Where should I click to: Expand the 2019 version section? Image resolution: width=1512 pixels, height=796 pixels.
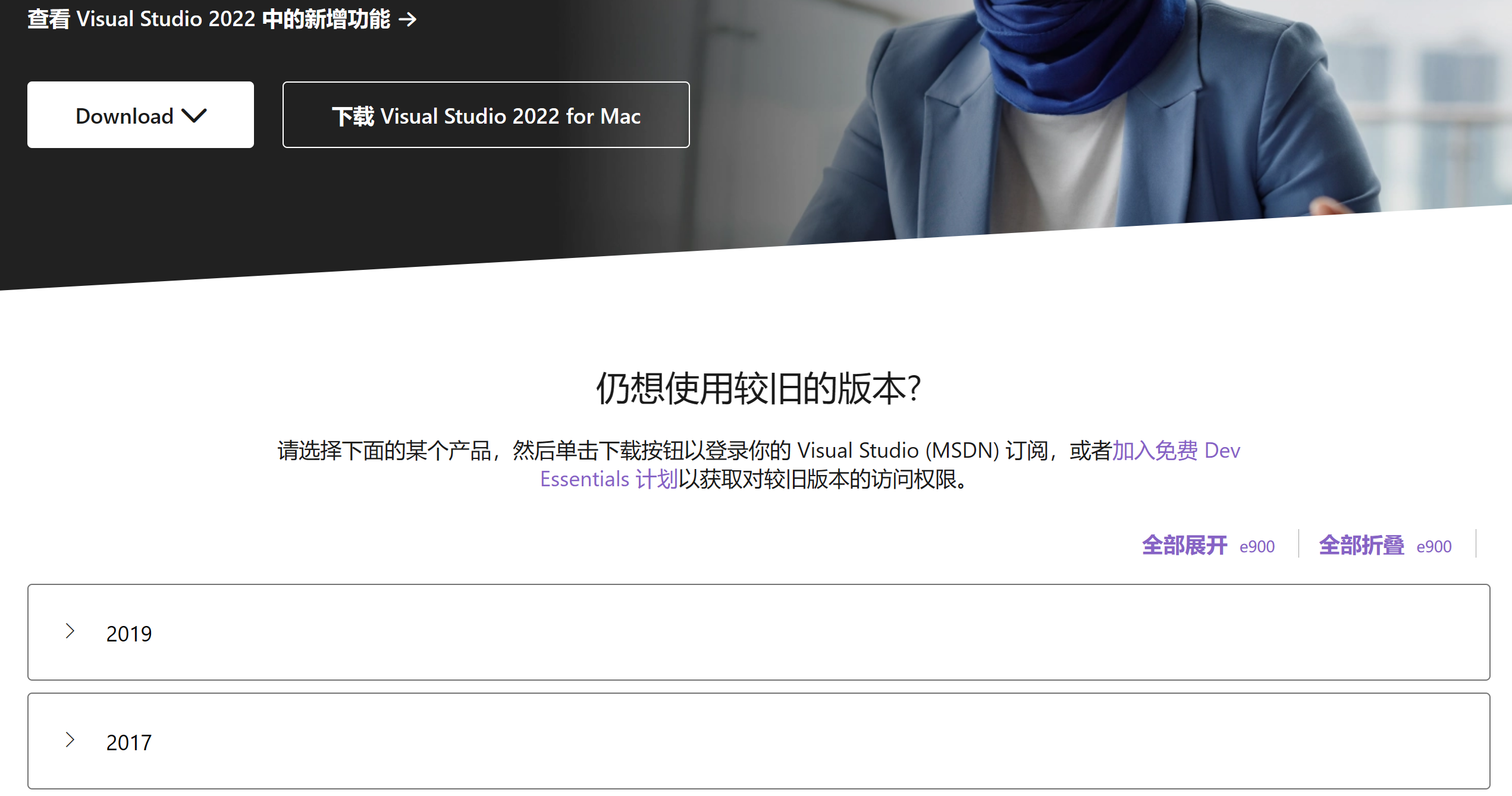click(x=758, y=632)
